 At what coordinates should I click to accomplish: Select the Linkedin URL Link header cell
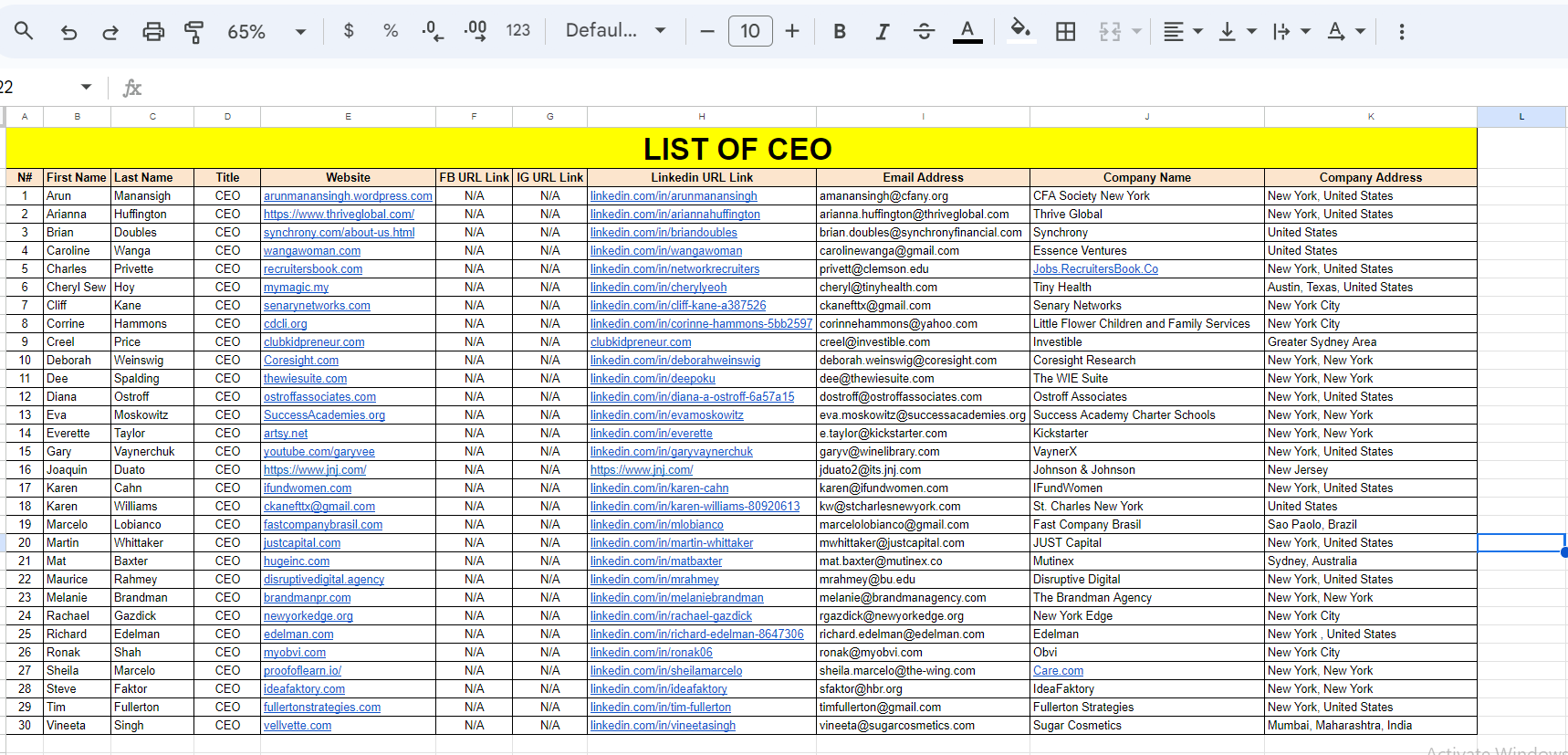(702, 178)
